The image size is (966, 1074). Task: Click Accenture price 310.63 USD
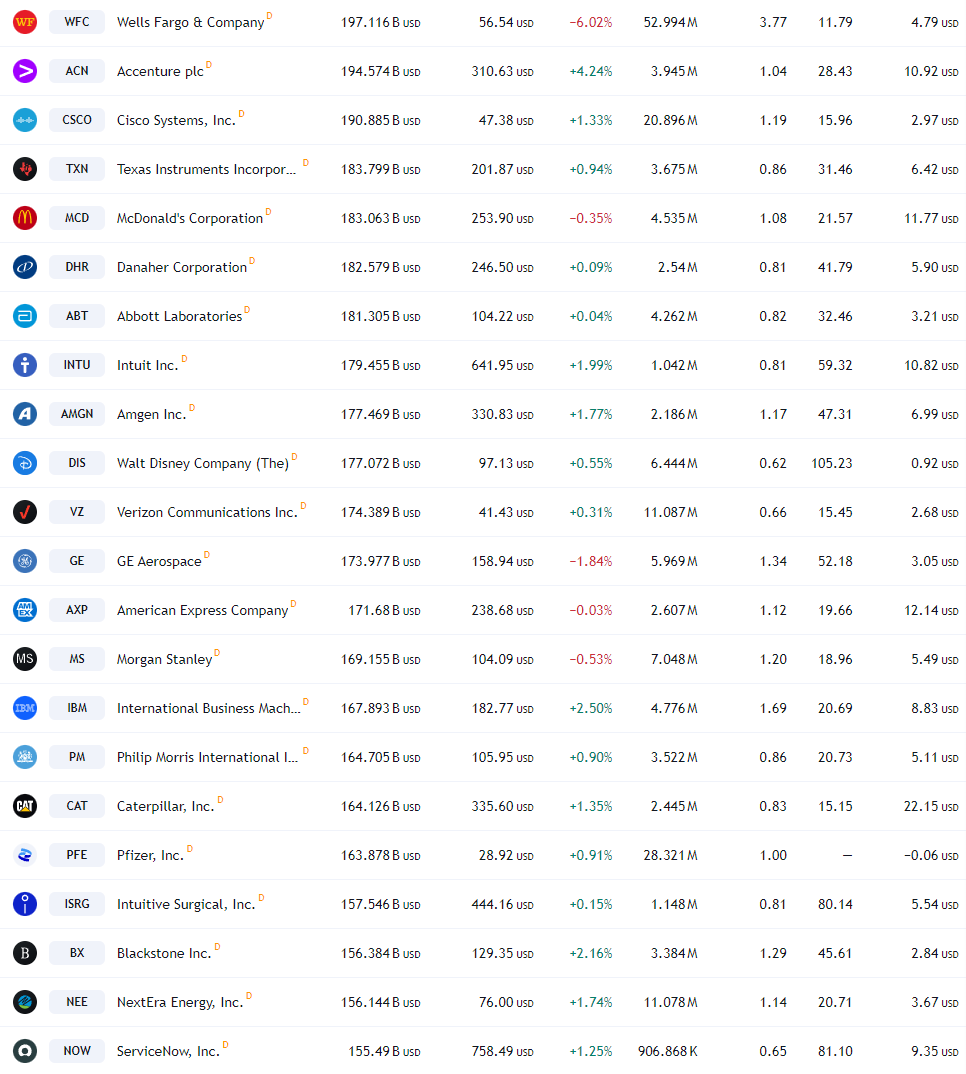click(502, 71)
